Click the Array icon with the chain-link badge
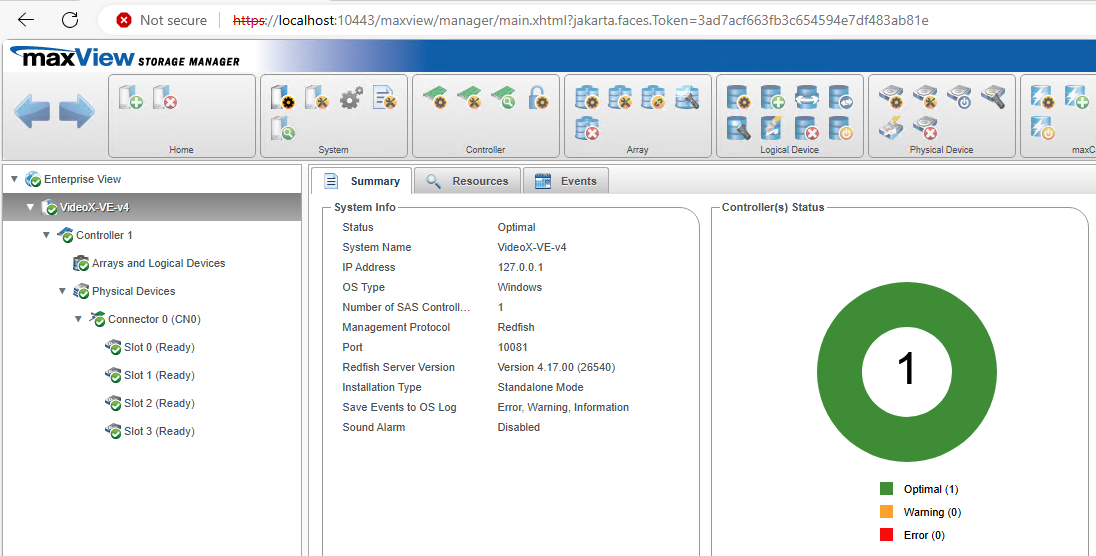Screen dimensions: 1096x556 [x=654, y=97]
